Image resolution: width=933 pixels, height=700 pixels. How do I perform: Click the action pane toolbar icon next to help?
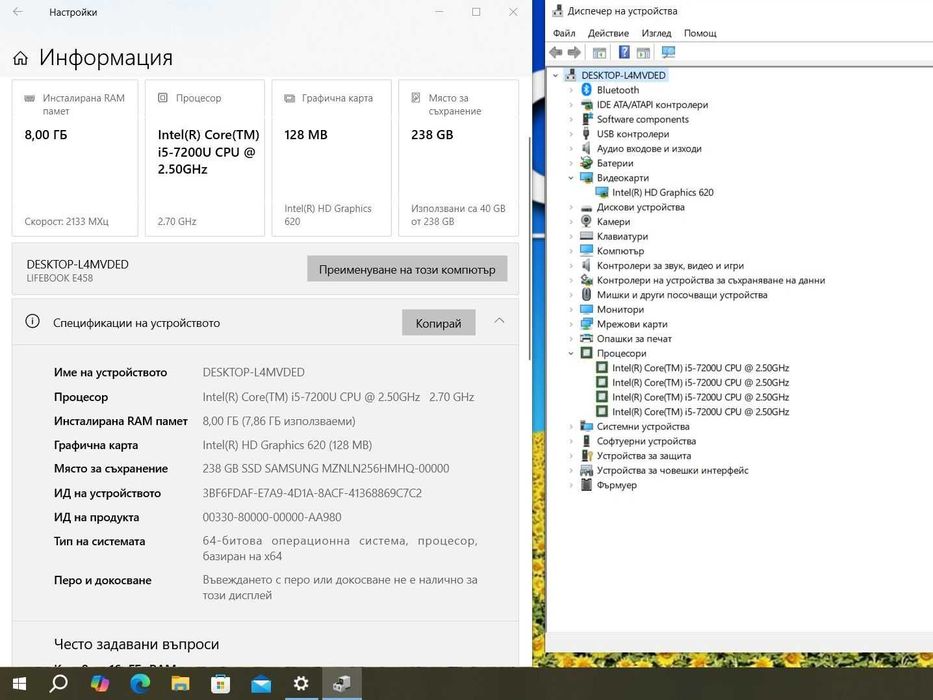[643, 52]
